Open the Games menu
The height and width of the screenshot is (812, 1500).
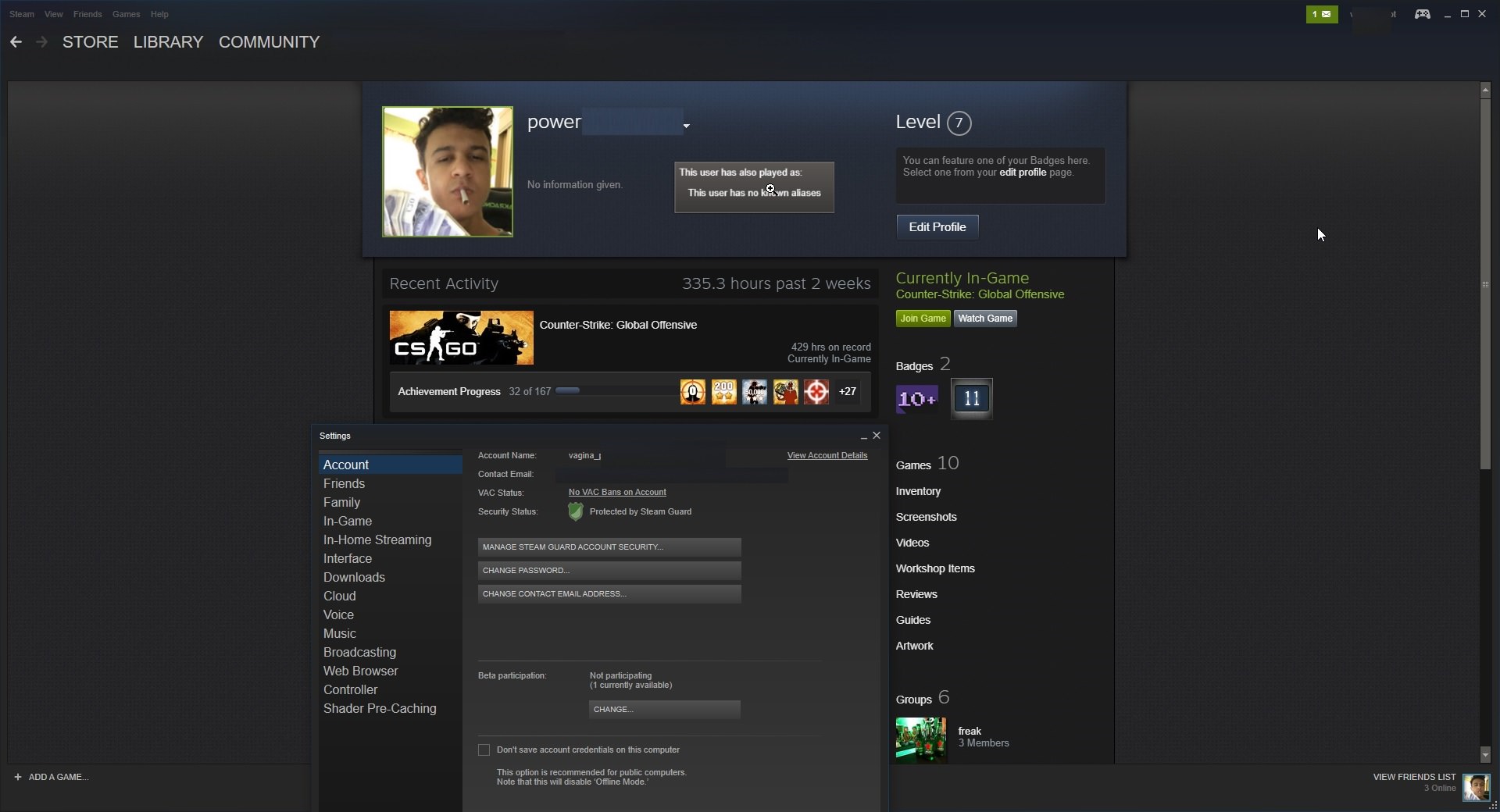pos(127,14)
